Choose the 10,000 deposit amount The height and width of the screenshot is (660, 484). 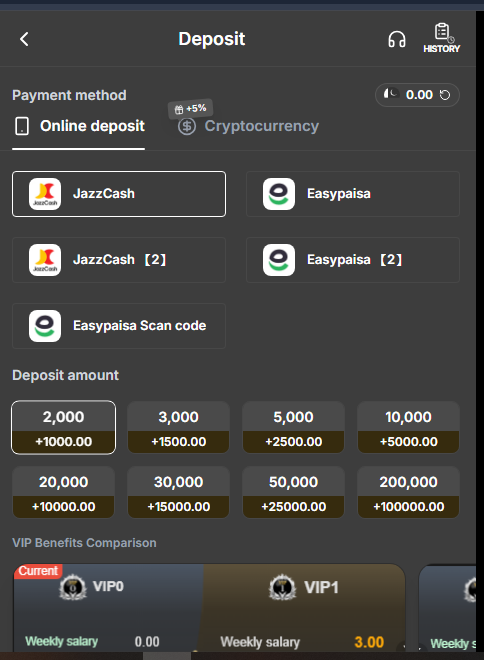(408, 427)
